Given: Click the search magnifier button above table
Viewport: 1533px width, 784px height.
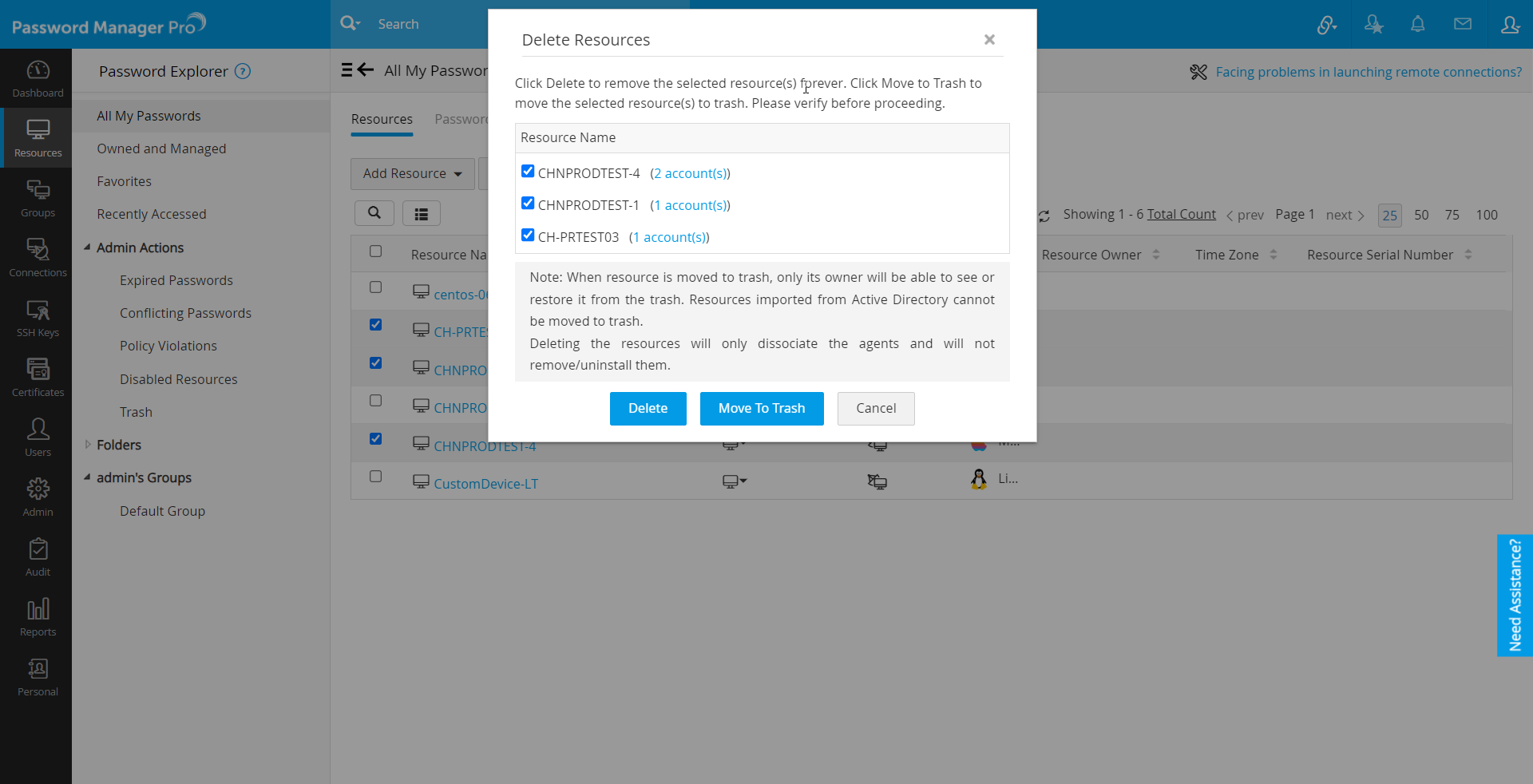Looking at the screenshot, I should click(x=374, y=213).
